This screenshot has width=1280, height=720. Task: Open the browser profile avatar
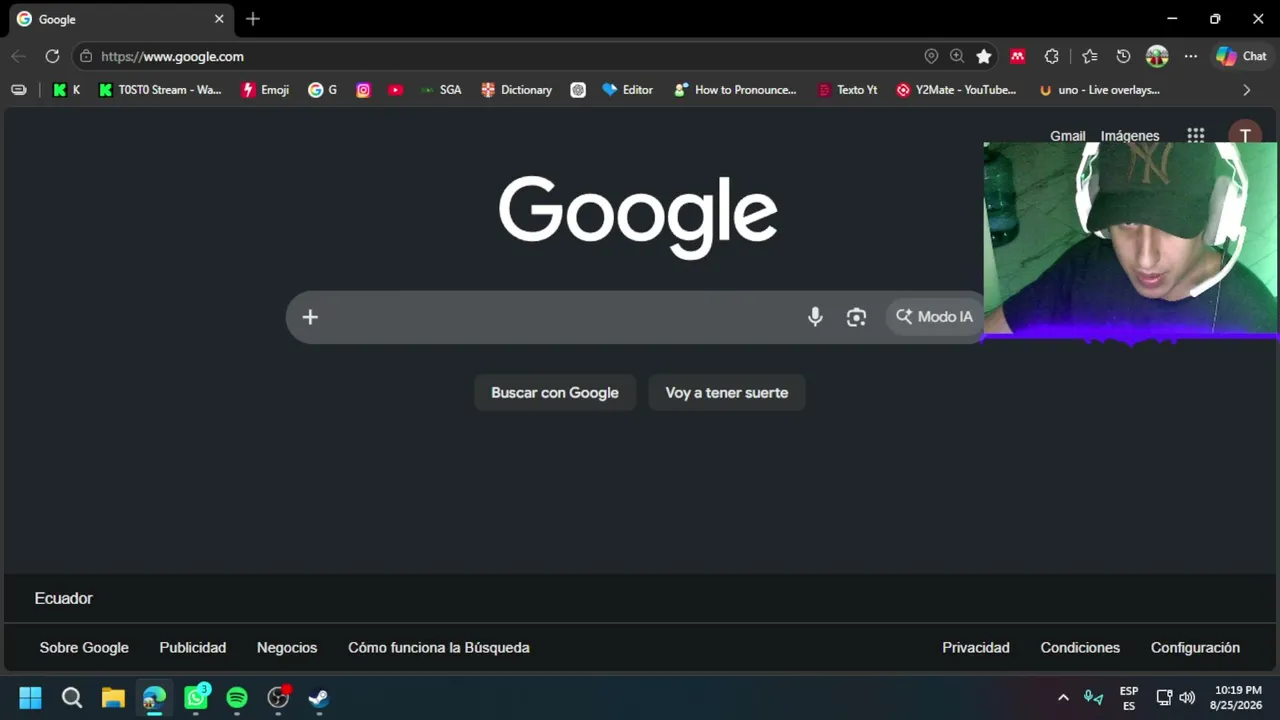(x=1157, y=57)
